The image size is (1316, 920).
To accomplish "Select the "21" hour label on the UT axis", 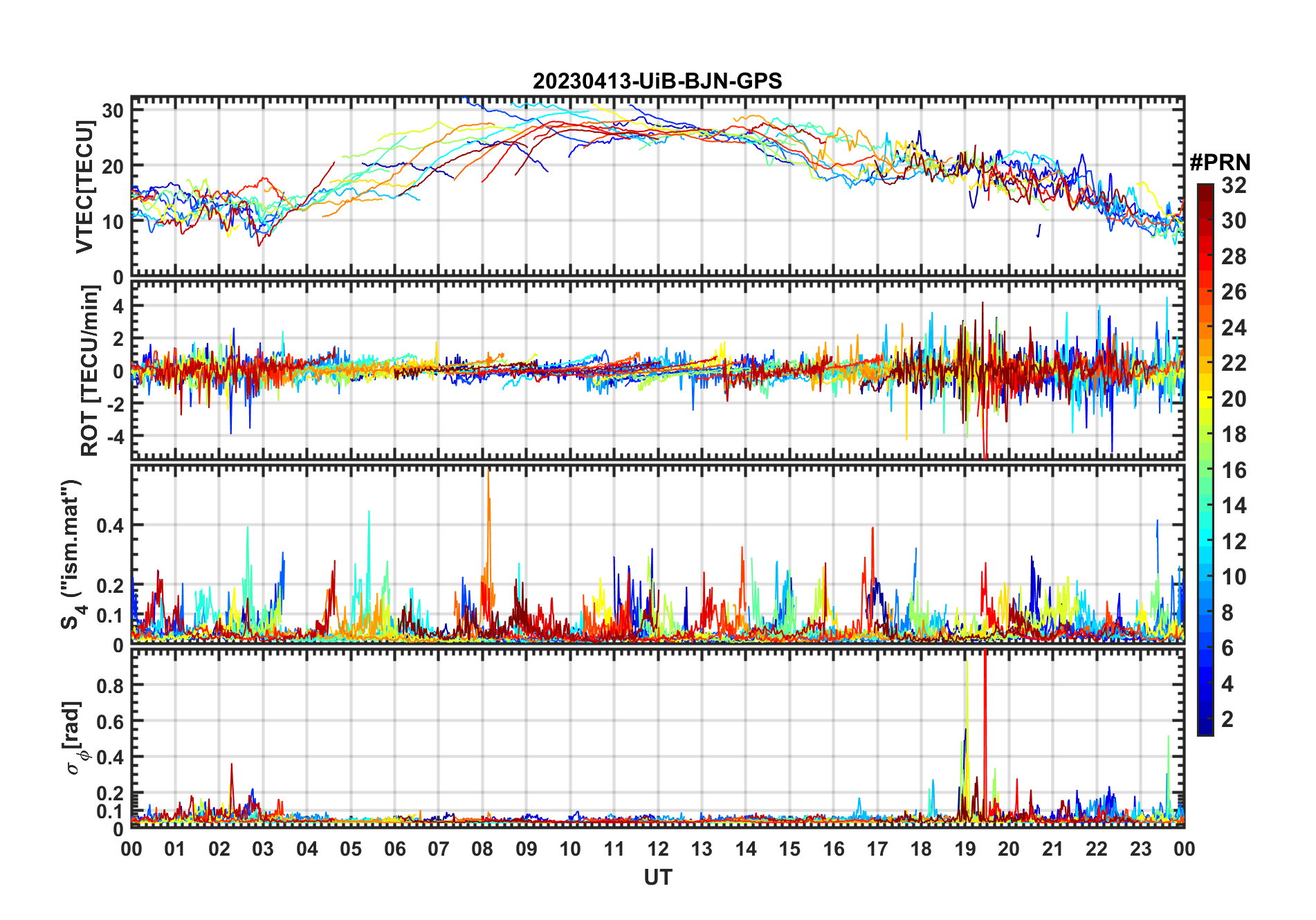I will (x=1052, y=849).
